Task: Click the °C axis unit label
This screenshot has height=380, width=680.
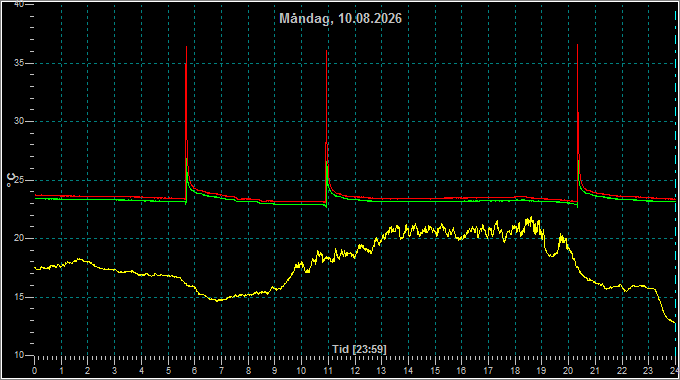Action: (x=11, y=180)
